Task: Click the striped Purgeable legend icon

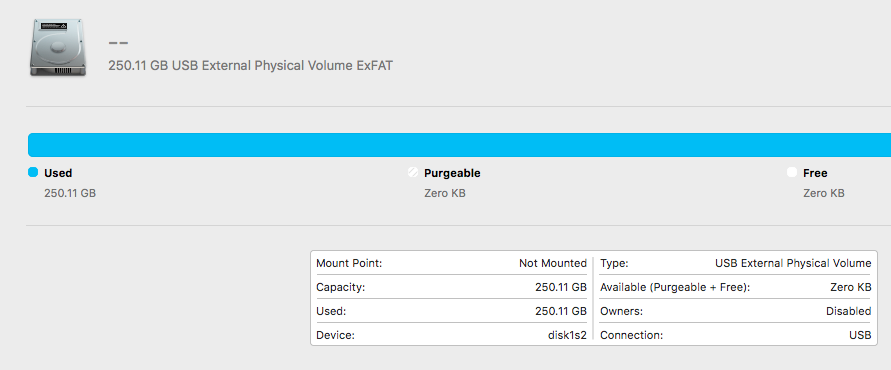Action: pyautogui.click(x=413, y=172)
